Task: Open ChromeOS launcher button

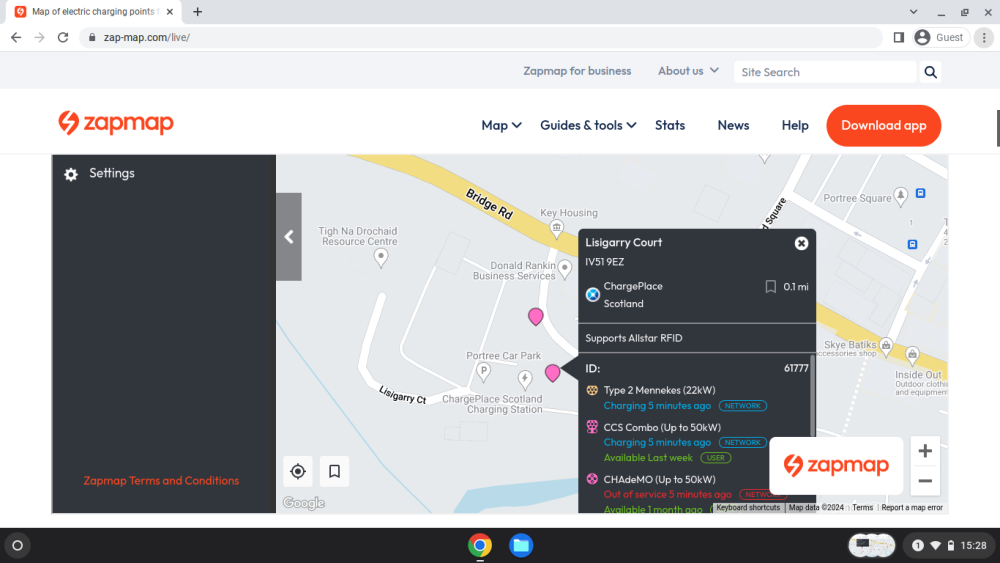Action: point(17,546)
